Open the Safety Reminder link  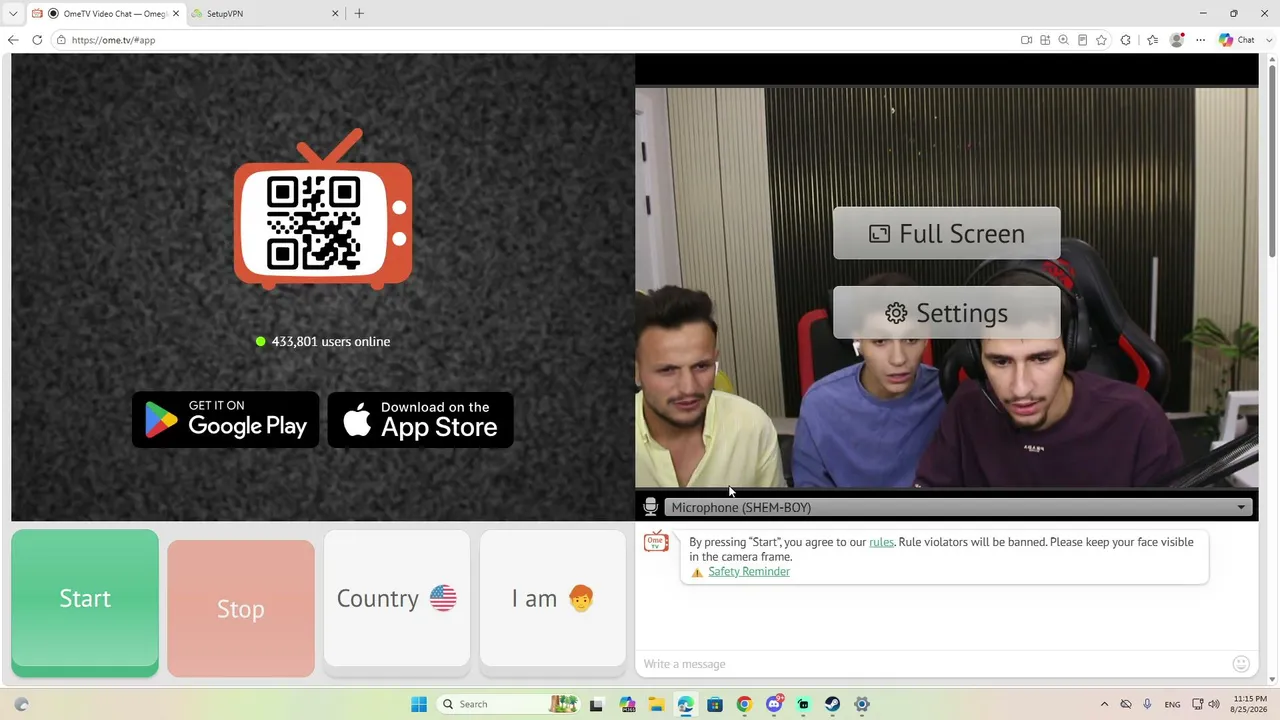click(749, 572)
